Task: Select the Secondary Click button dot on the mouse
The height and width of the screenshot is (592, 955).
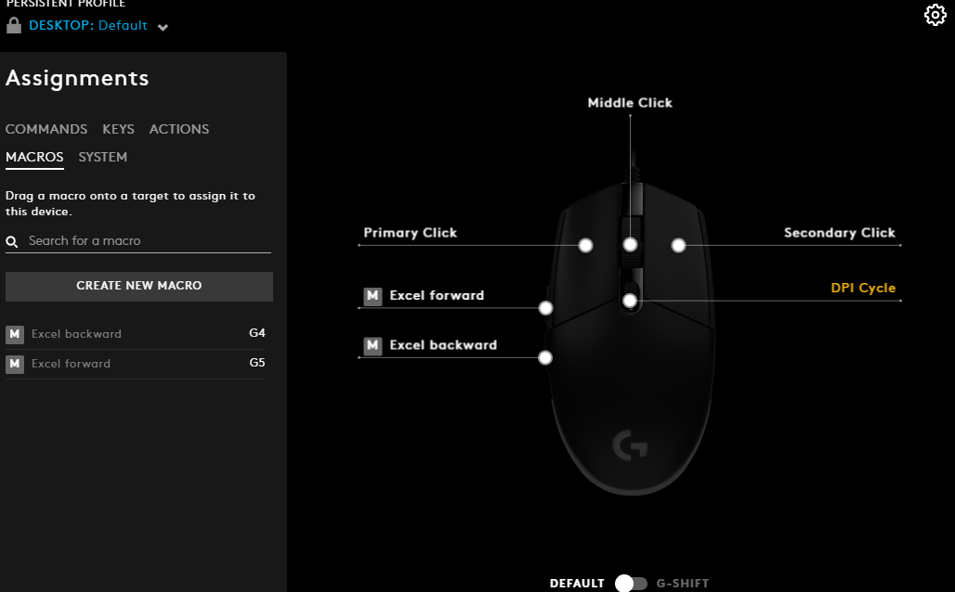Action: pos(678,245)
